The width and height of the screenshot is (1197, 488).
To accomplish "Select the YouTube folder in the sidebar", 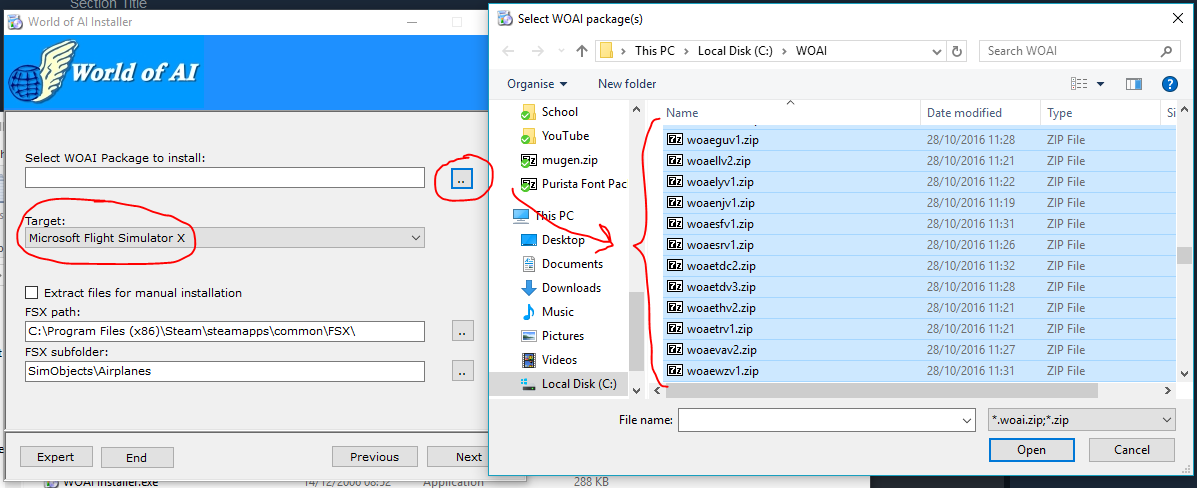I will pos(565,136).
